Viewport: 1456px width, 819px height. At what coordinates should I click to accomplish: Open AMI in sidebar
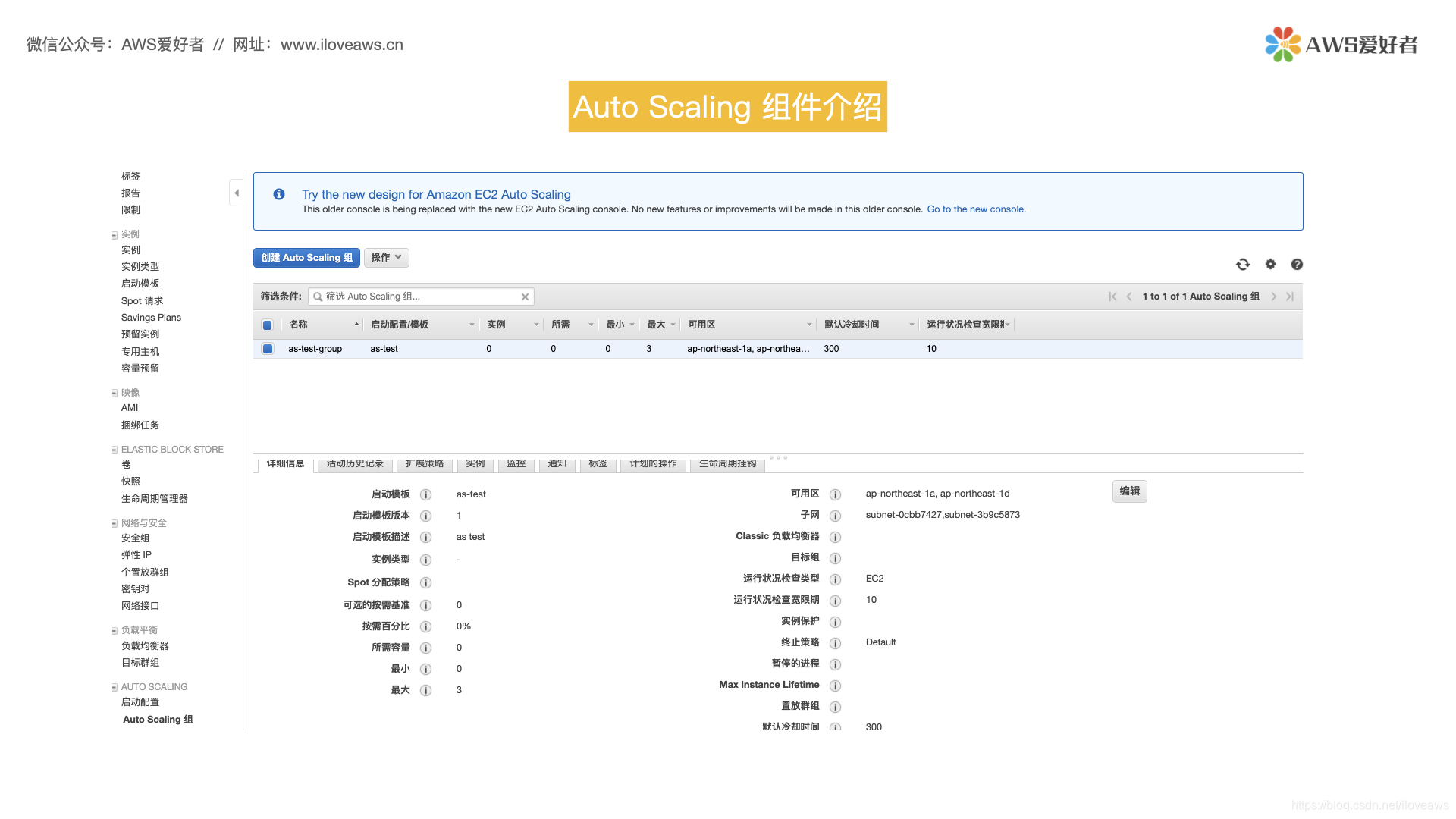(x=130, y=408)
